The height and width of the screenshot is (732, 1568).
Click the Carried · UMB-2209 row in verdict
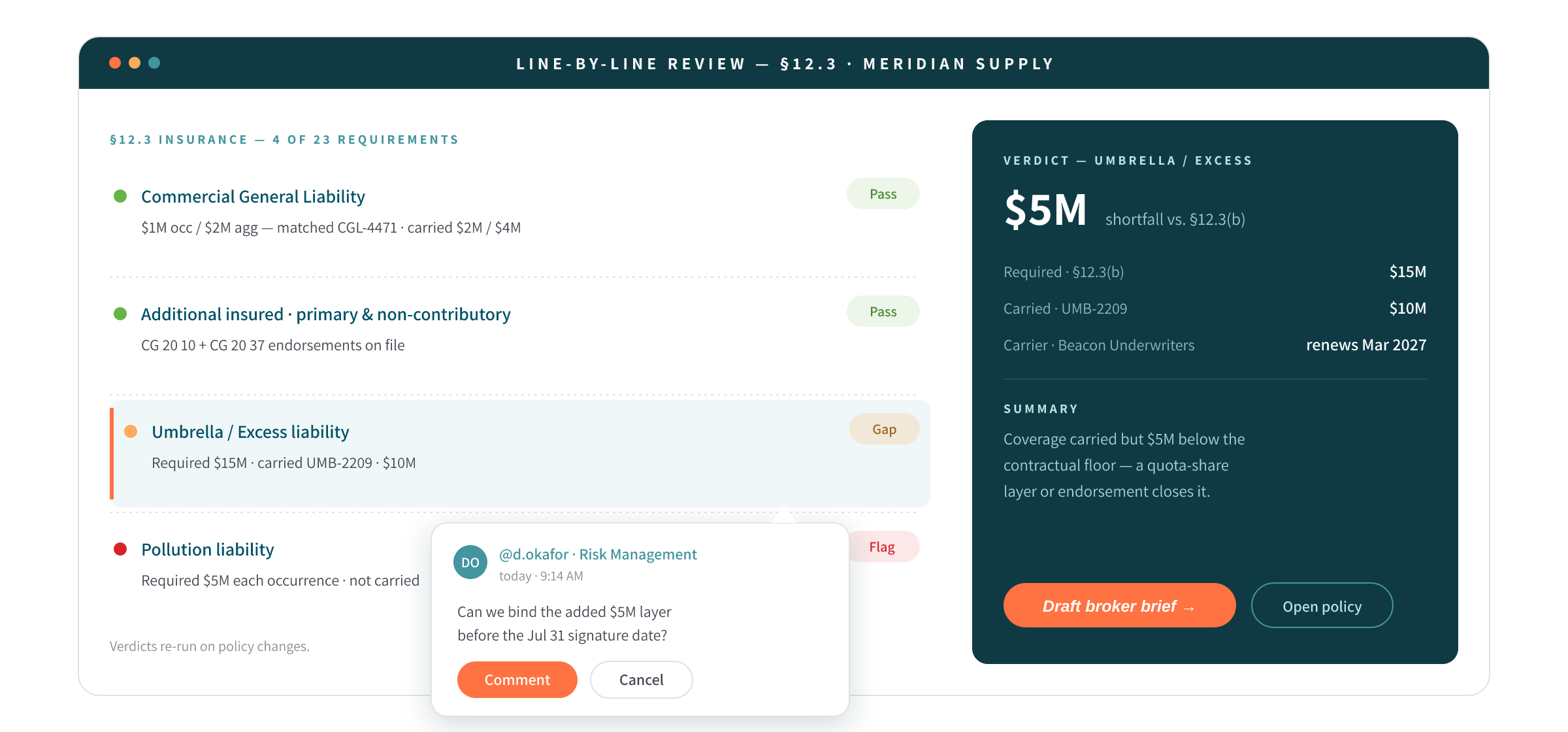[x=1215, y=308]
